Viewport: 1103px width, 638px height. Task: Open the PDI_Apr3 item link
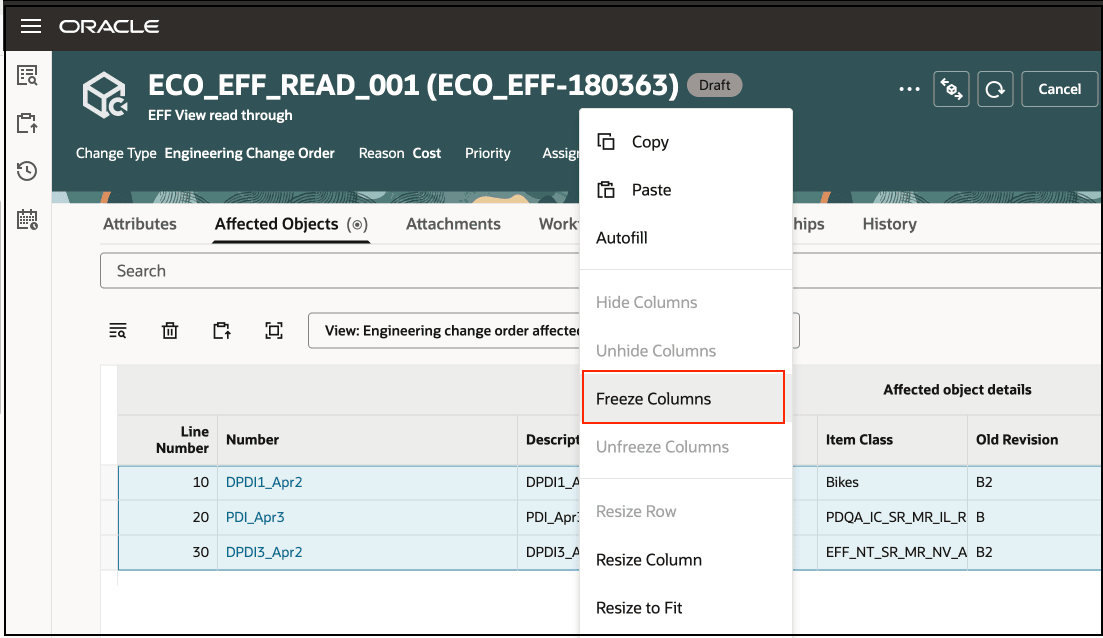tap(255, 518)
